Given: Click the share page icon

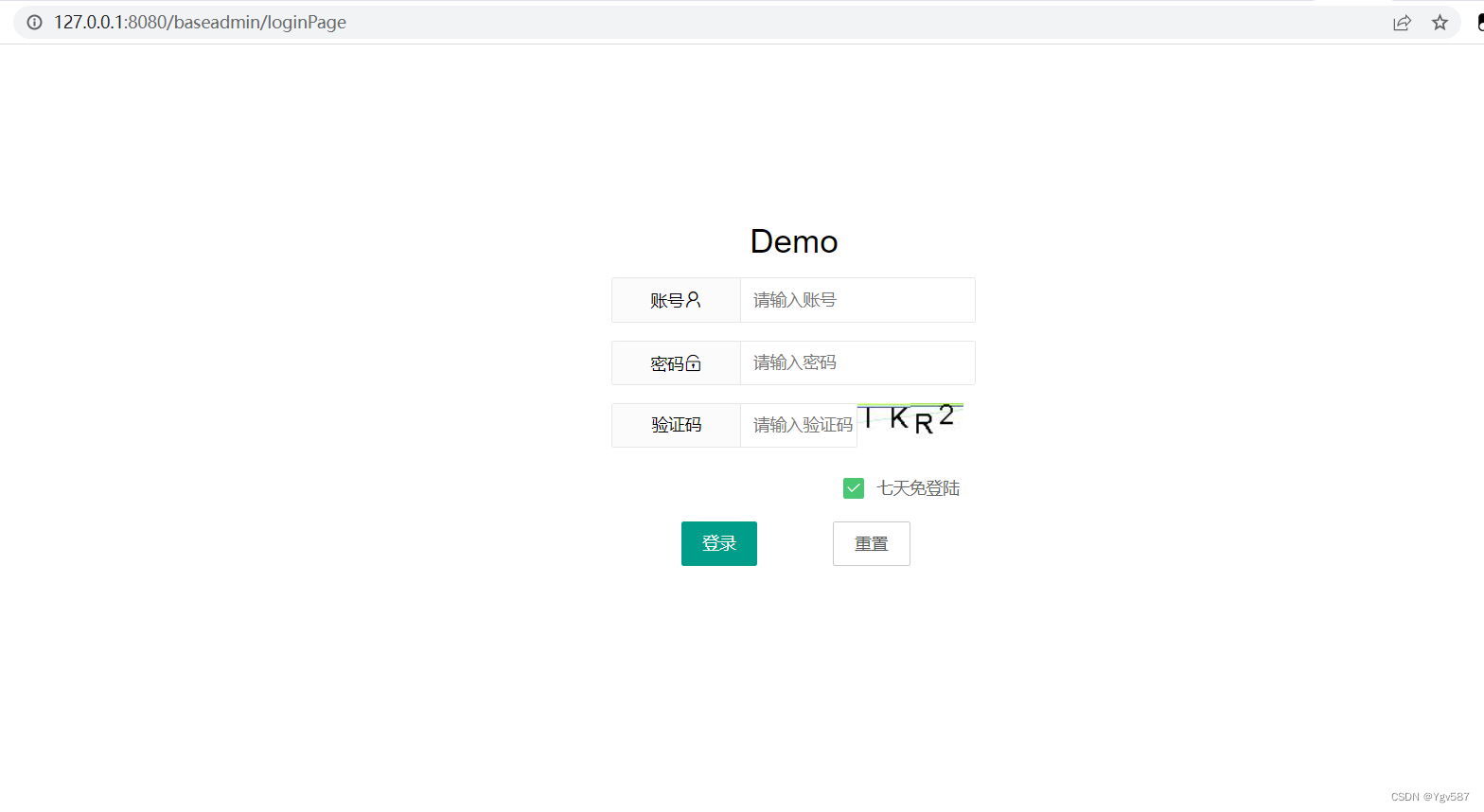Looking at the screenshot, I should coord(1403,23).
